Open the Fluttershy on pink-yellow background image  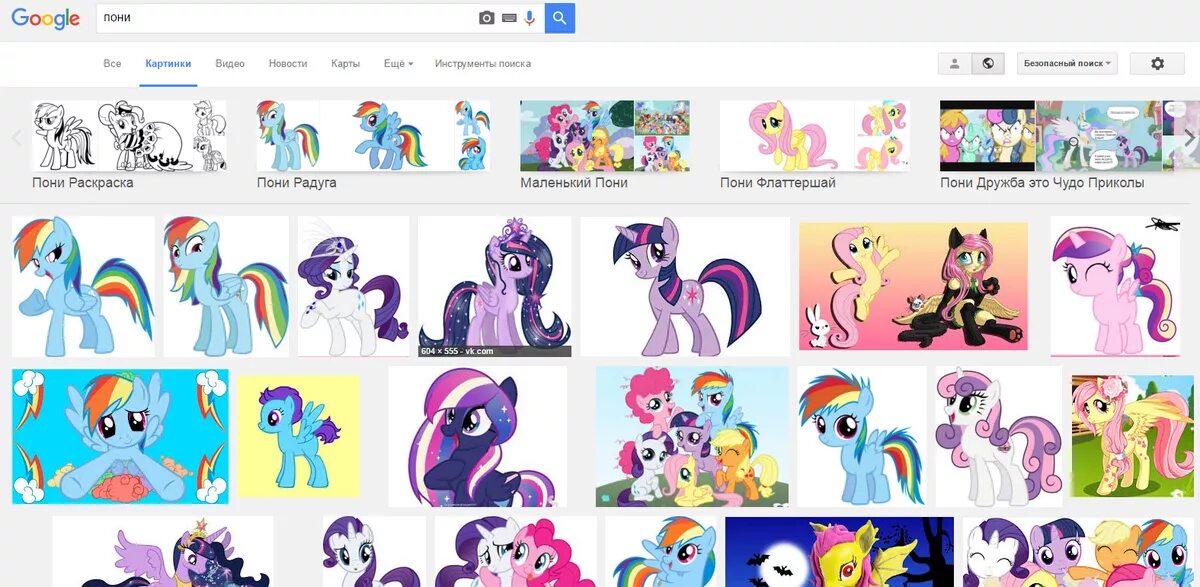[913, 286]
